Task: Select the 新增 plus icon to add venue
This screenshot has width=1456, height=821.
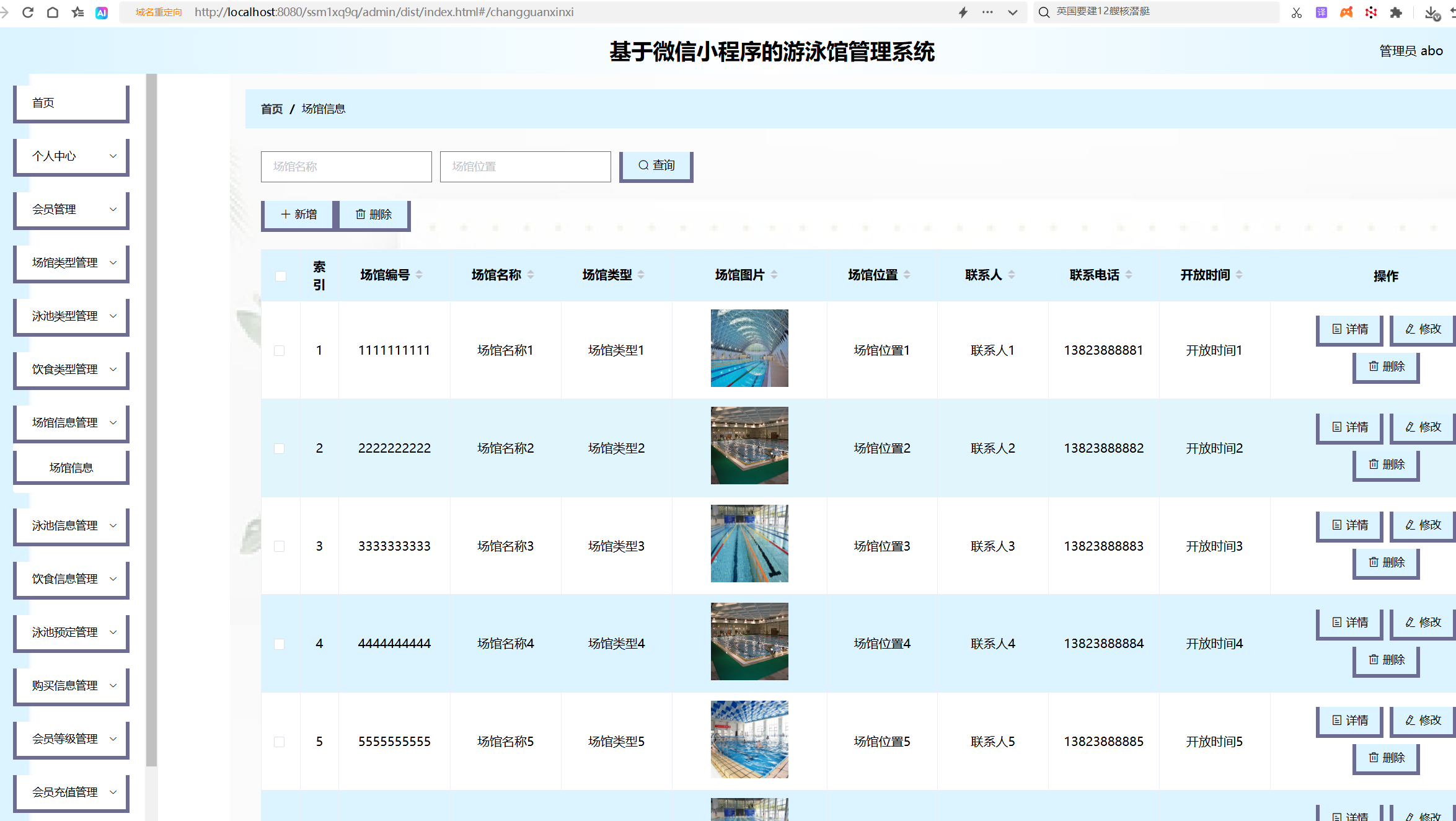Action: click(x=286, y=214)
